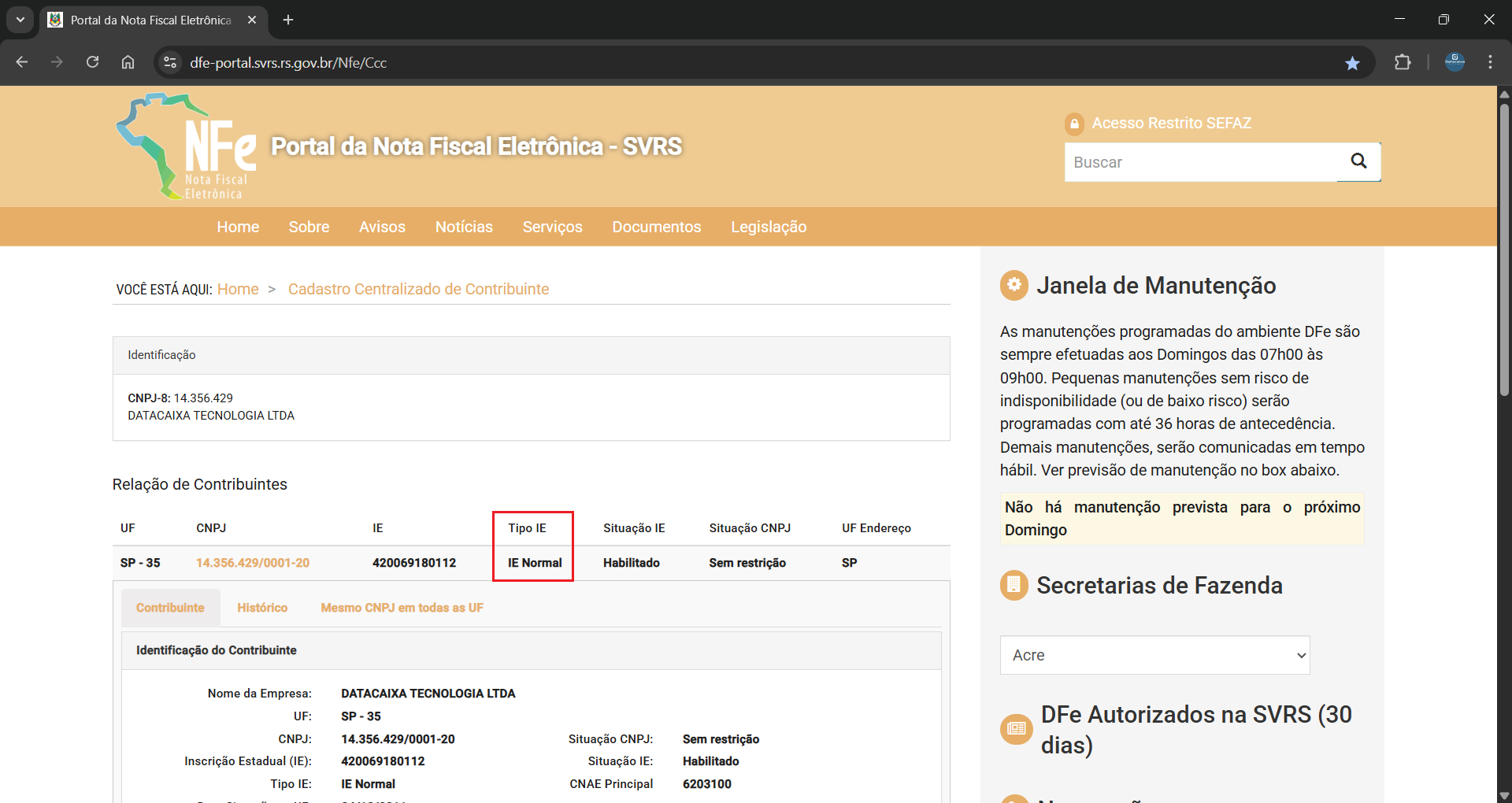Open the Serviços menu
Screen dimensions: 1512x803
click(x=552, y=227)
